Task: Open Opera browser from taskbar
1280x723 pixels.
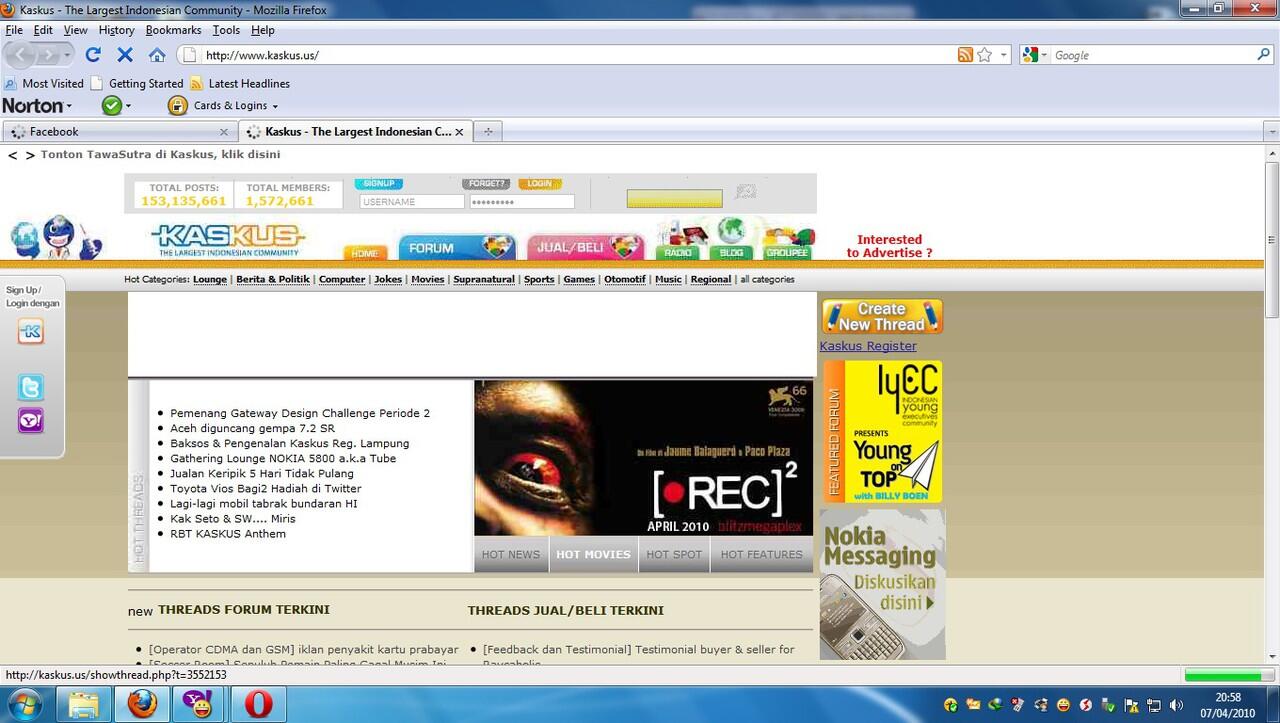Action: click(258, 705)
